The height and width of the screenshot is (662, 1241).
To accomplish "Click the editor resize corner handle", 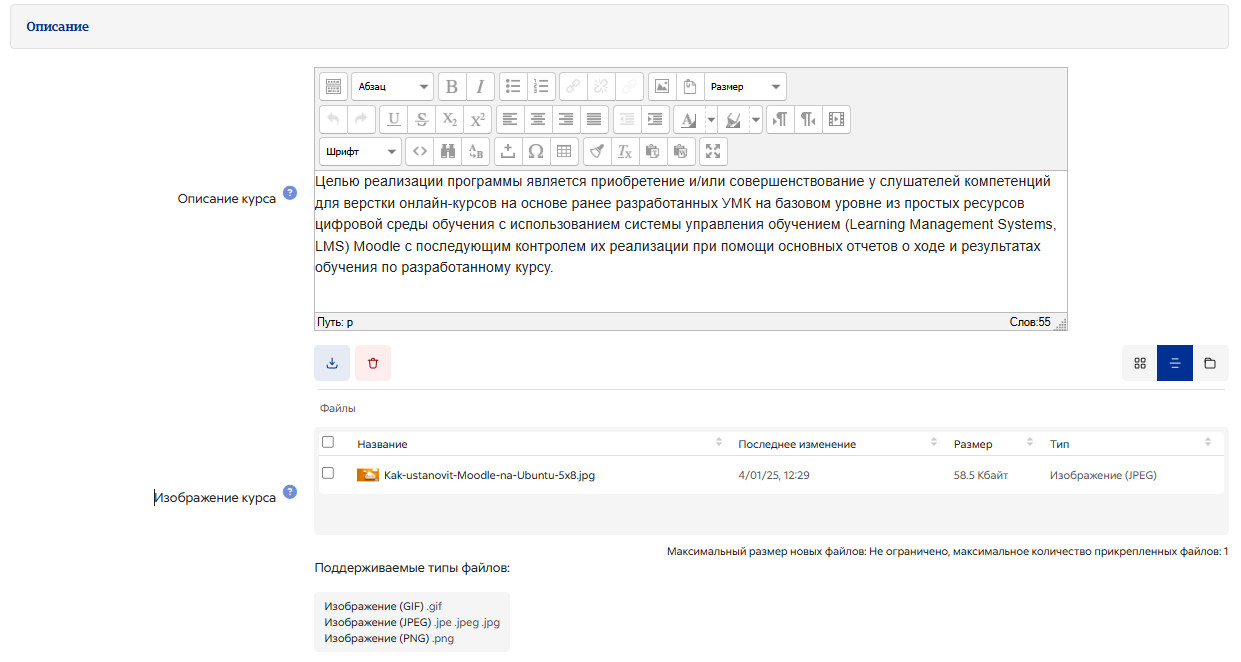I will click(x=1060, y=324).
